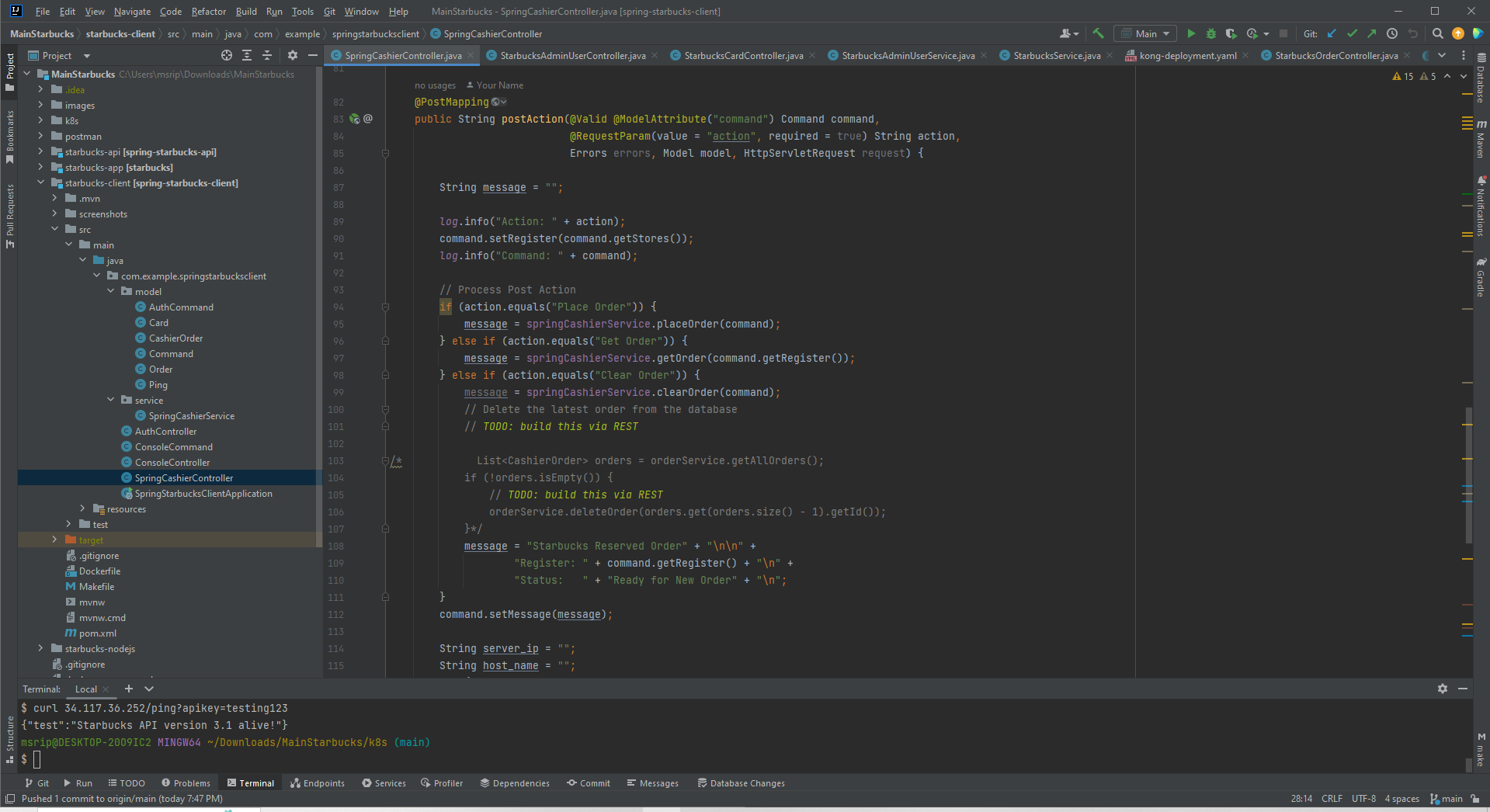This screenshot has width=1490, height=812.
Task: Commit changes using the green Git checkmark icon
Action: coord(1352,33)
